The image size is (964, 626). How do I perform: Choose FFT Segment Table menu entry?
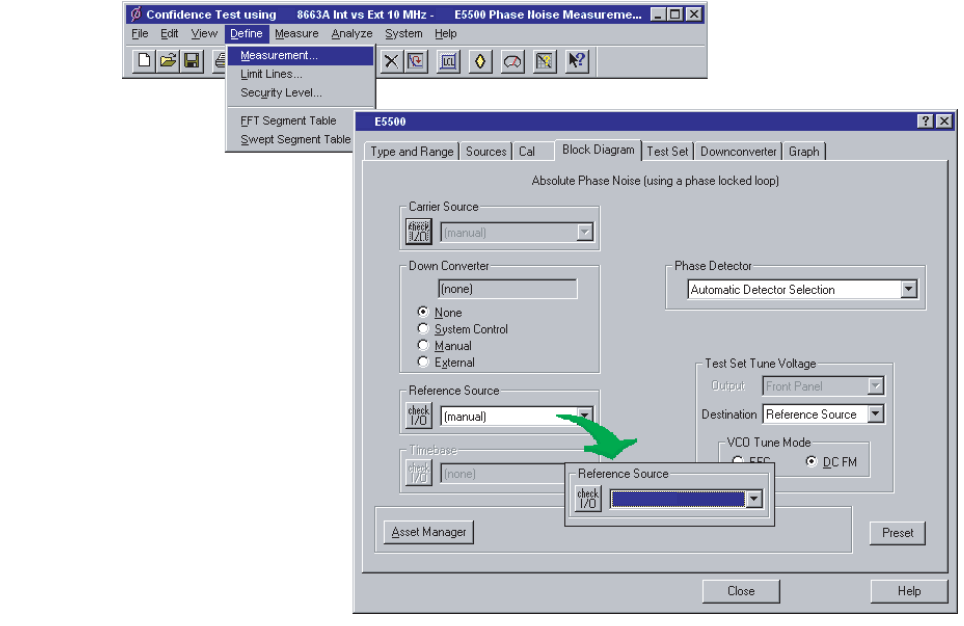pyautogui.click(x=291, y=121)
